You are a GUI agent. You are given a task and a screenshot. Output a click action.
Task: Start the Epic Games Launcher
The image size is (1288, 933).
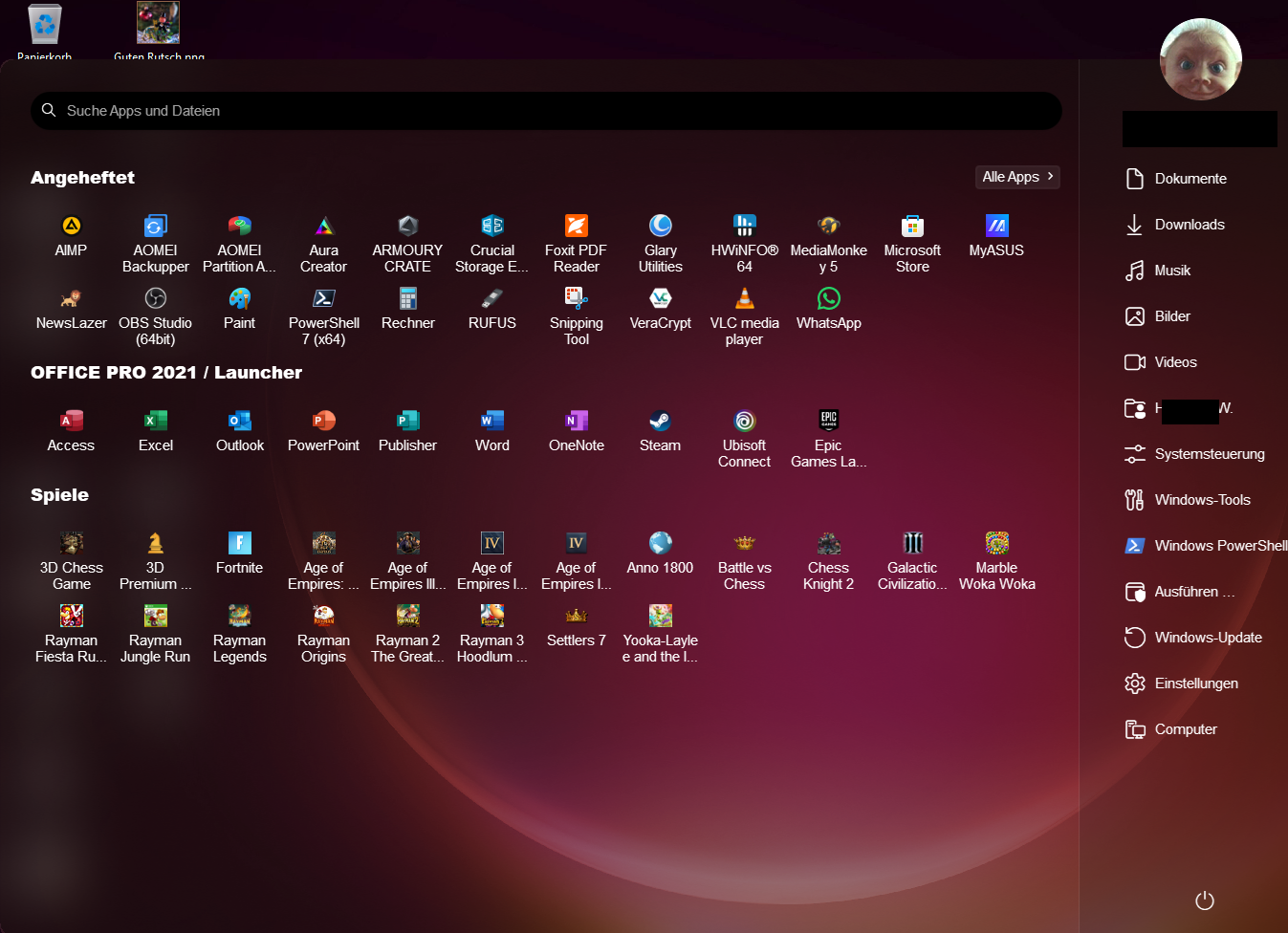click(828, 439)
